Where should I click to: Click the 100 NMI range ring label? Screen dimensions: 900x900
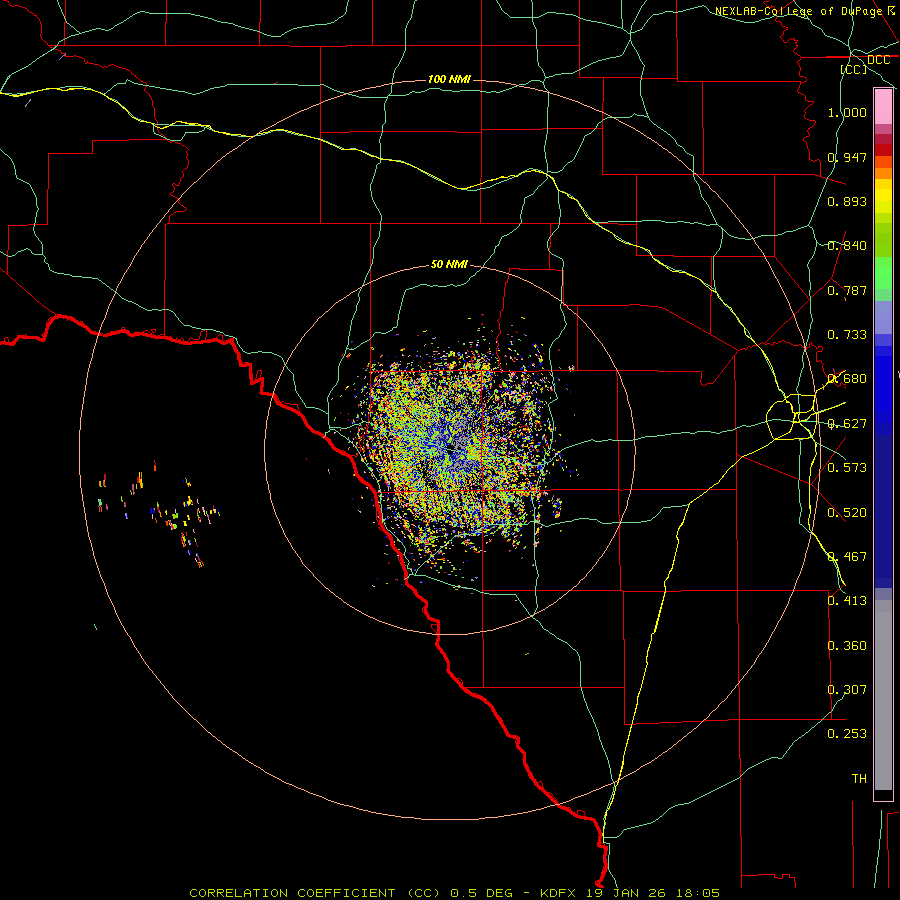(449, 79)
